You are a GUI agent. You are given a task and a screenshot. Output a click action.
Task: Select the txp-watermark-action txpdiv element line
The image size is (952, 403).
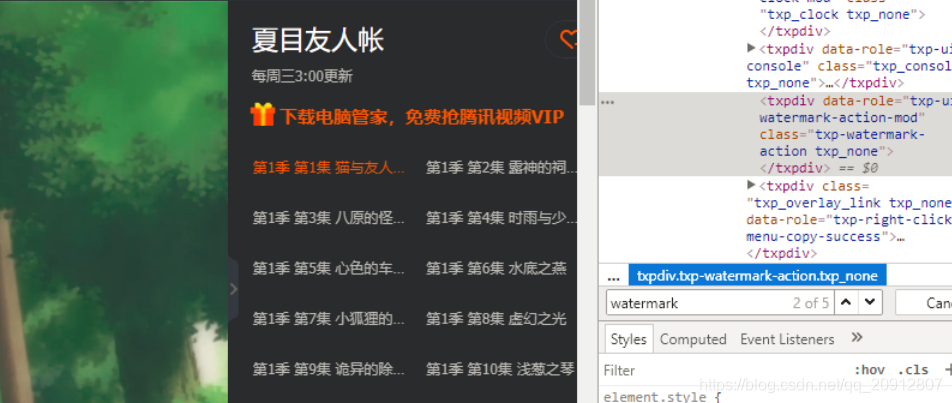tap(775, 134)
